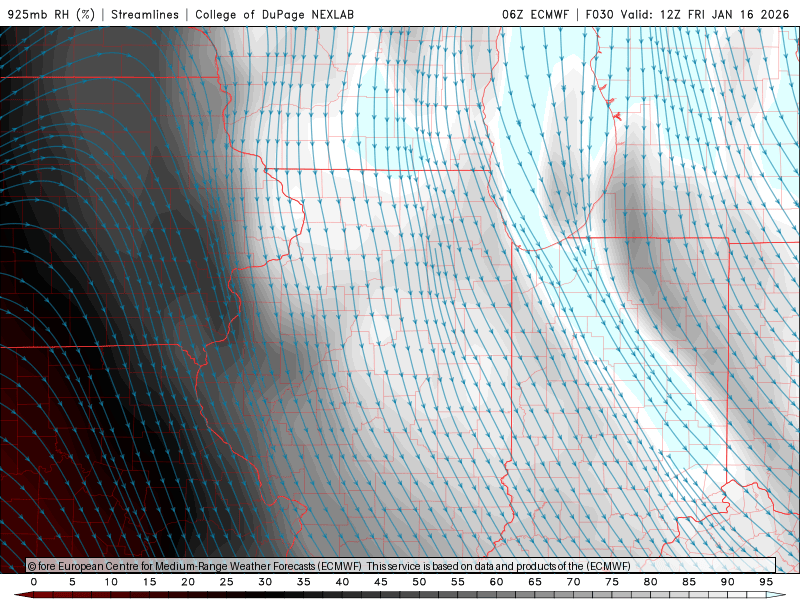Select the '70' color scale label
Viewport: 800px width, 600px height.
573,582
